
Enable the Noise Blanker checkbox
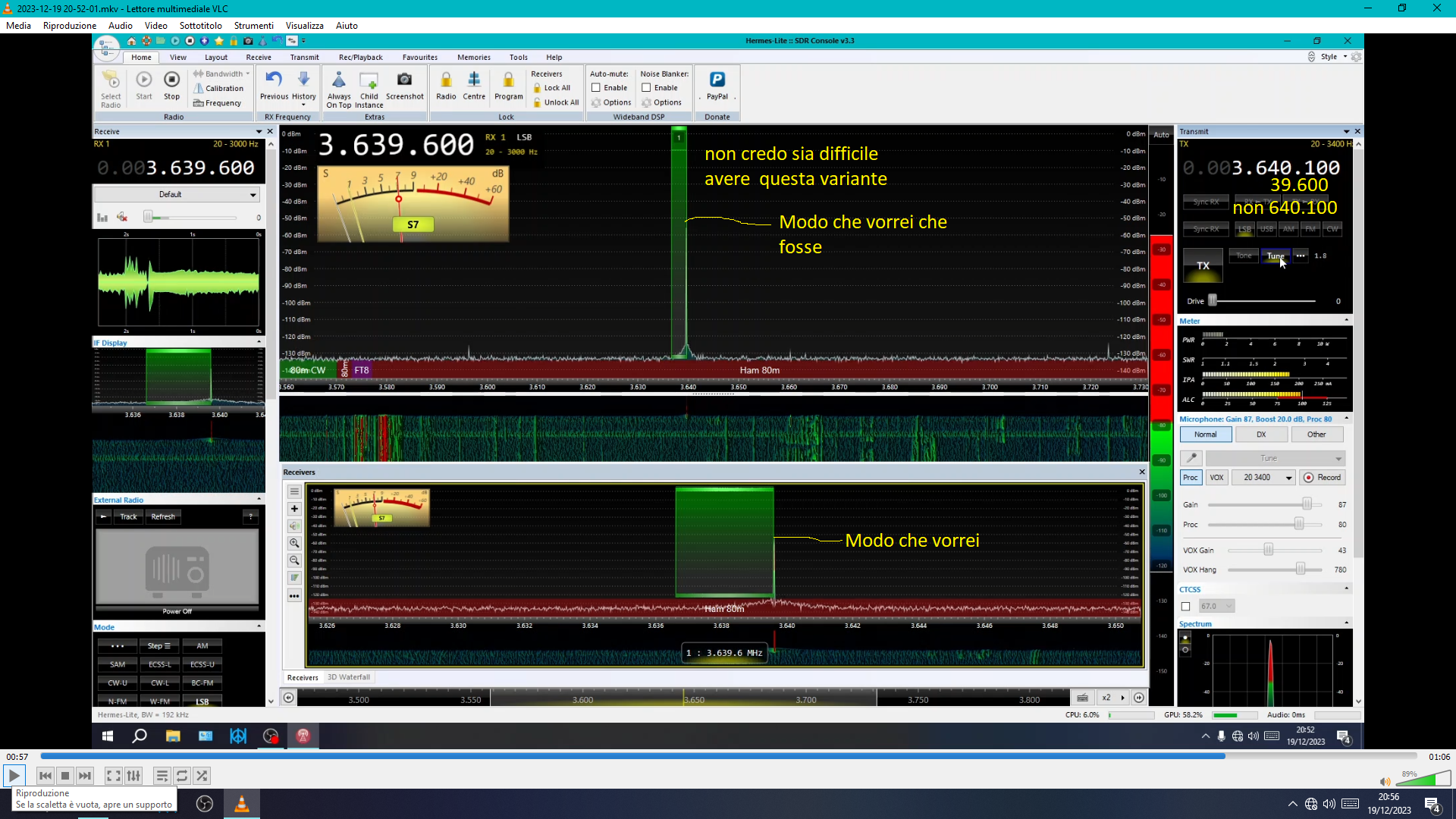(646, 88)
